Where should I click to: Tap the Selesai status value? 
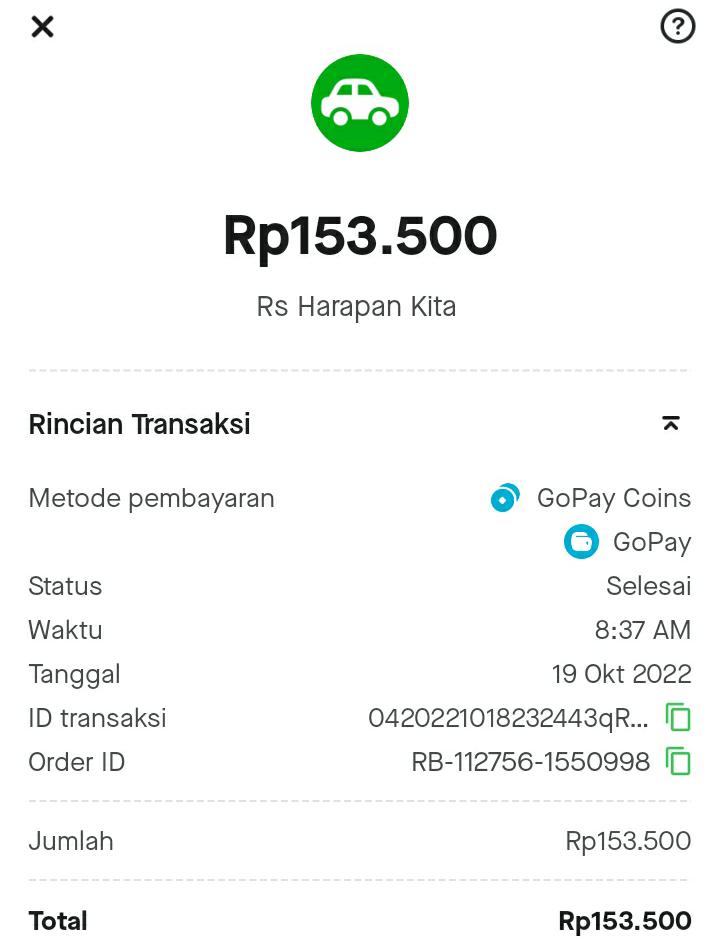[x=648, y=586]
